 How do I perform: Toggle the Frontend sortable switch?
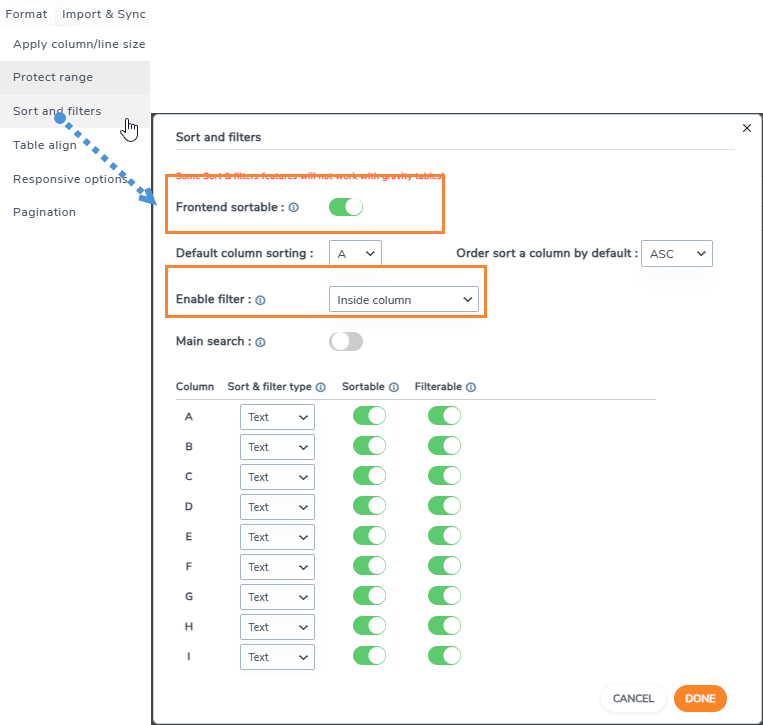coord(346,207)
